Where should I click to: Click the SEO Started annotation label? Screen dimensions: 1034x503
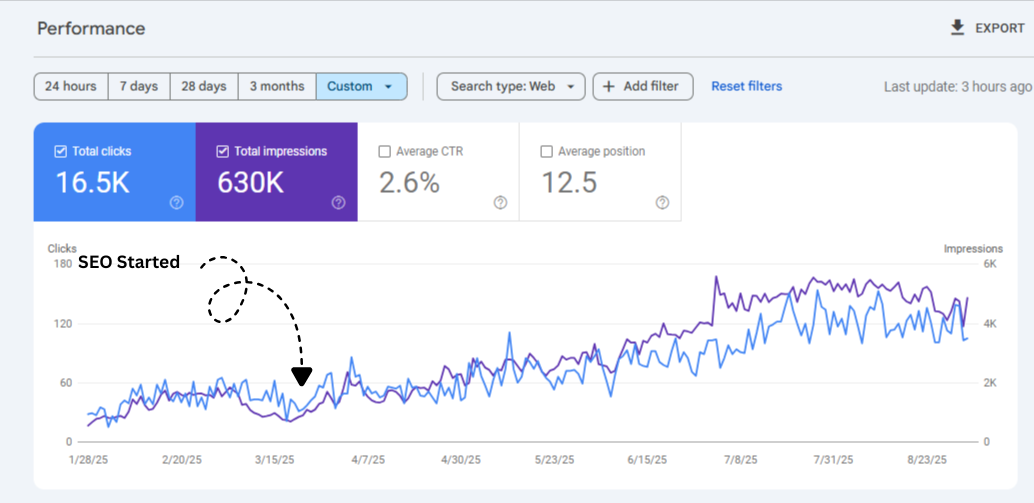[x=129, y=263]
